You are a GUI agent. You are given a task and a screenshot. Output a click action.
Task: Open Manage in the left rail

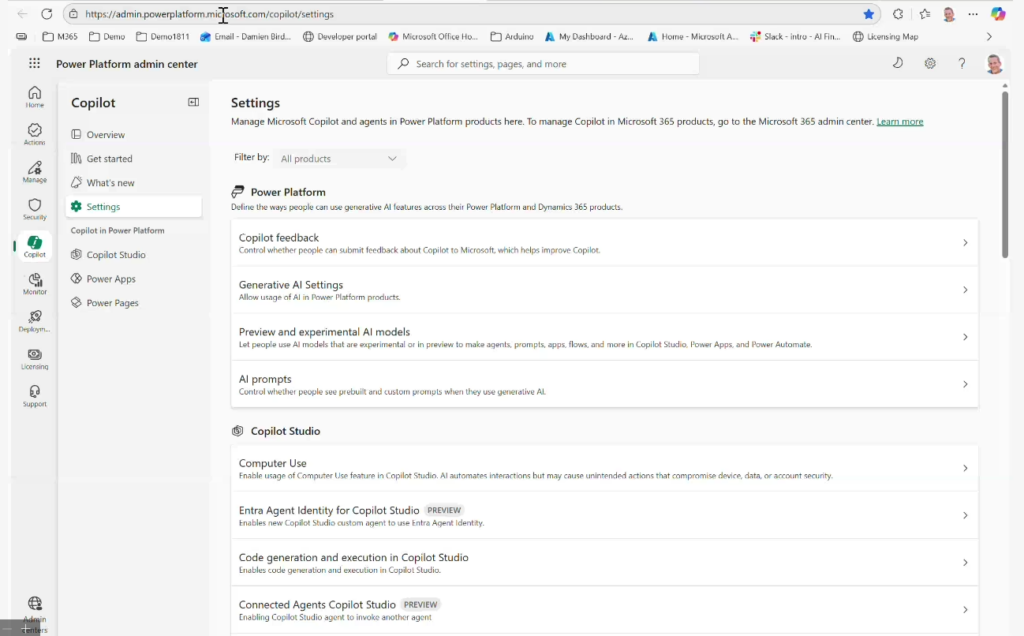pyautogui.click(x=35, y=172)
